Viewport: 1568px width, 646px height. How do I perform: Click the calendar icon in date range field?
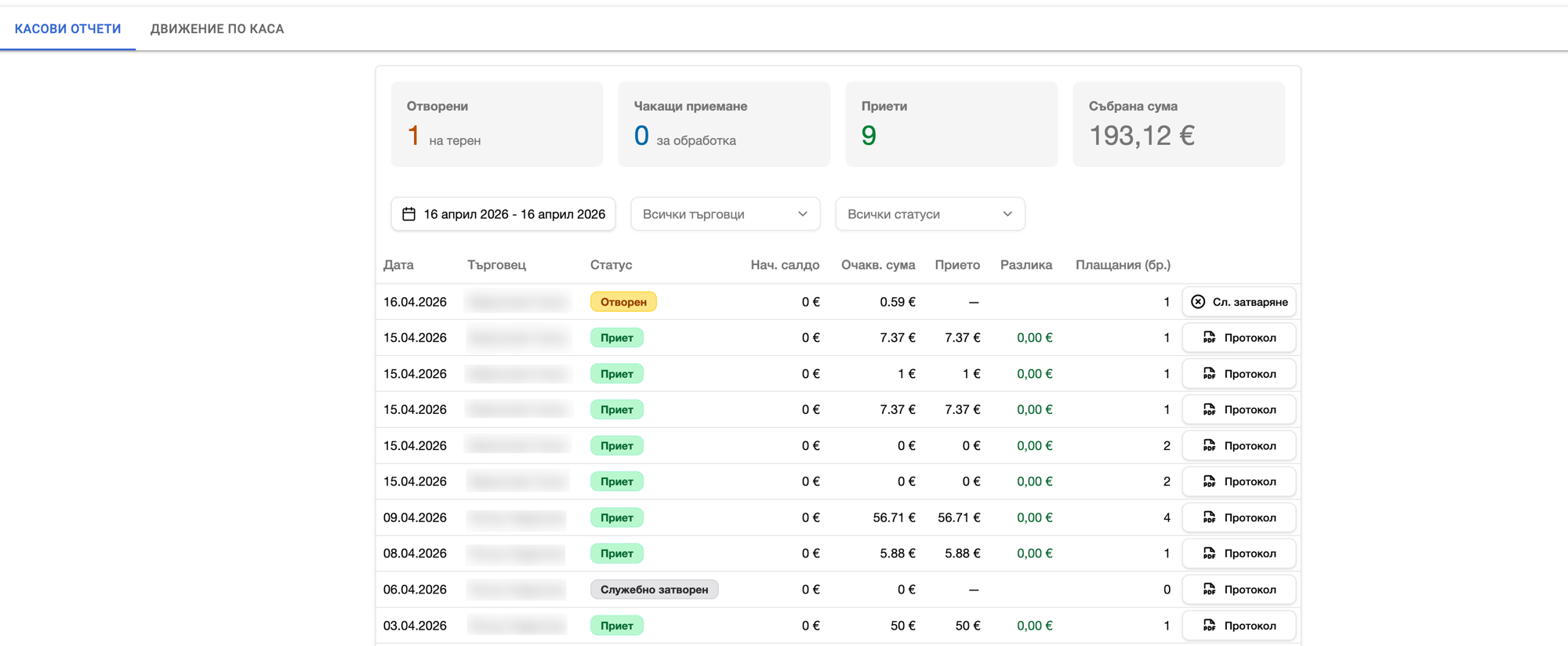point(408,214)
